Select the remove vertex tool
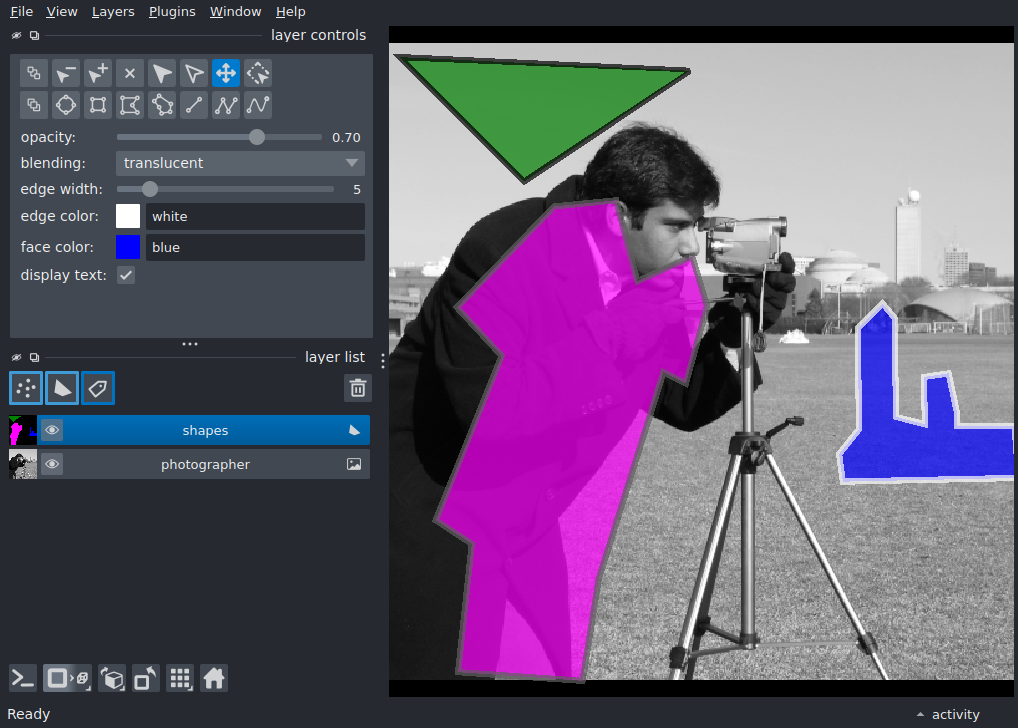 [66, 73]
